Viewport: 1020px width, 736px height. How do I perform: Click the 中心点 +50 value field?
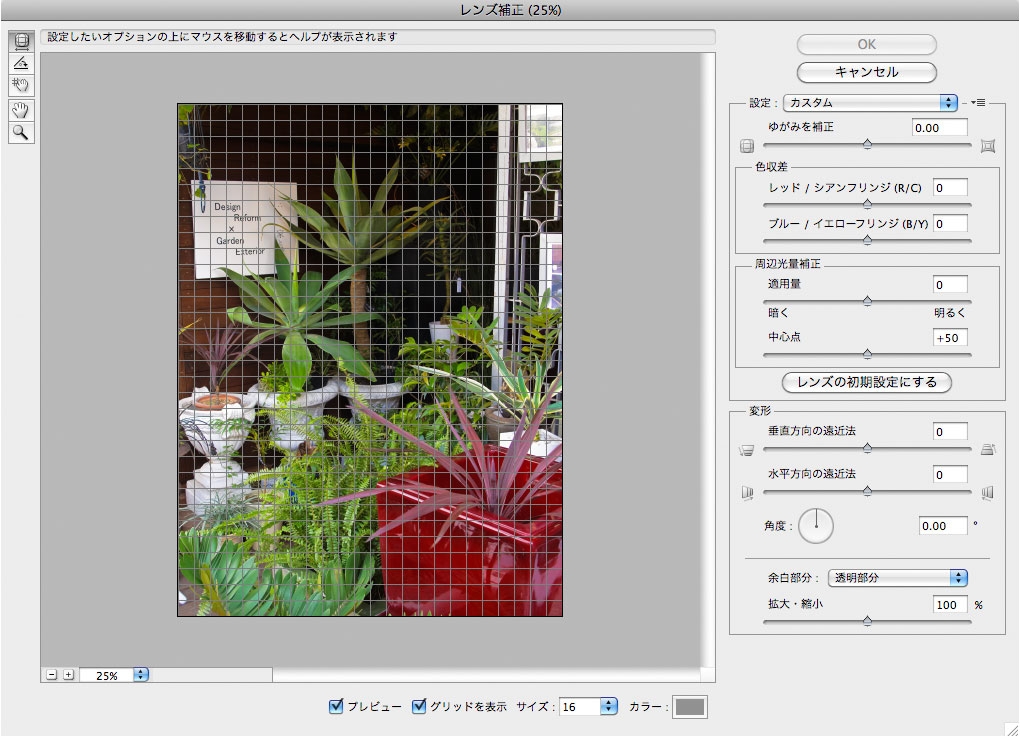(x=950, y=338)
